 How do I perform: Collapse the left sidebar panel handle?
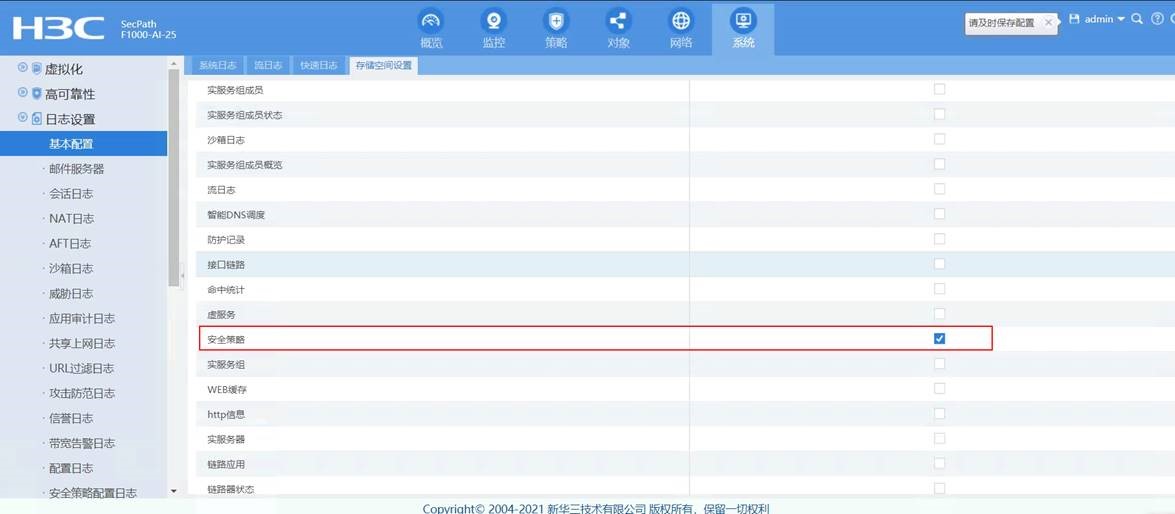point(183,276)
